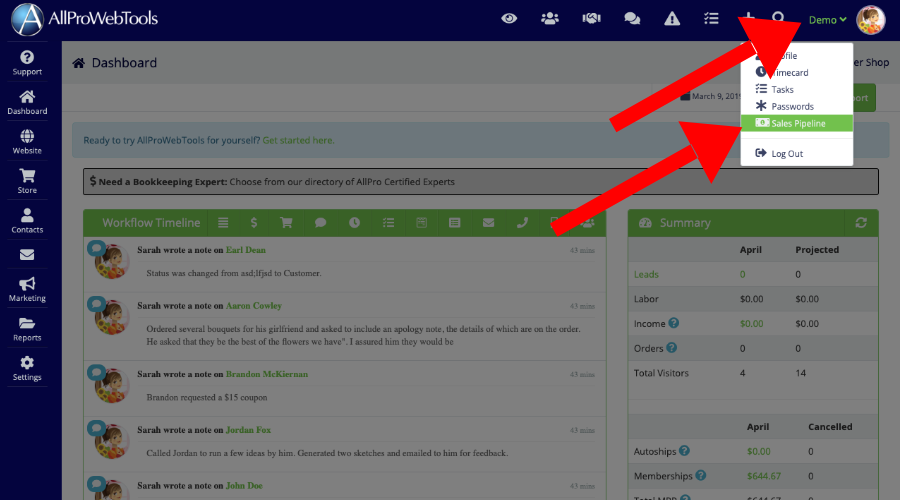
Task: Select Timecard from the Demo menu
Action: (796, 72)
